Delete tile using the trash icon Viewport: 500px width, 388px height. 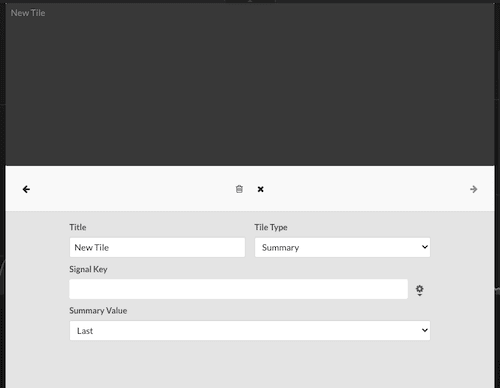point(239,189)
